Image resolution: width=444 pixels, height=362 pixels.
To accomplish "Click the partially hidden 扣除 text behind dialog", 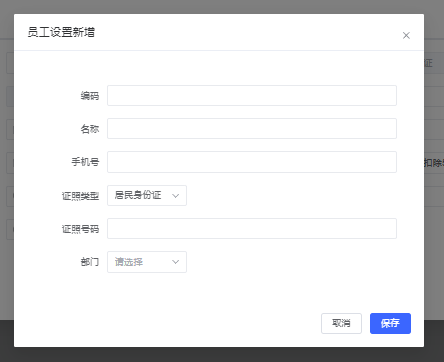I will (434, 163).
